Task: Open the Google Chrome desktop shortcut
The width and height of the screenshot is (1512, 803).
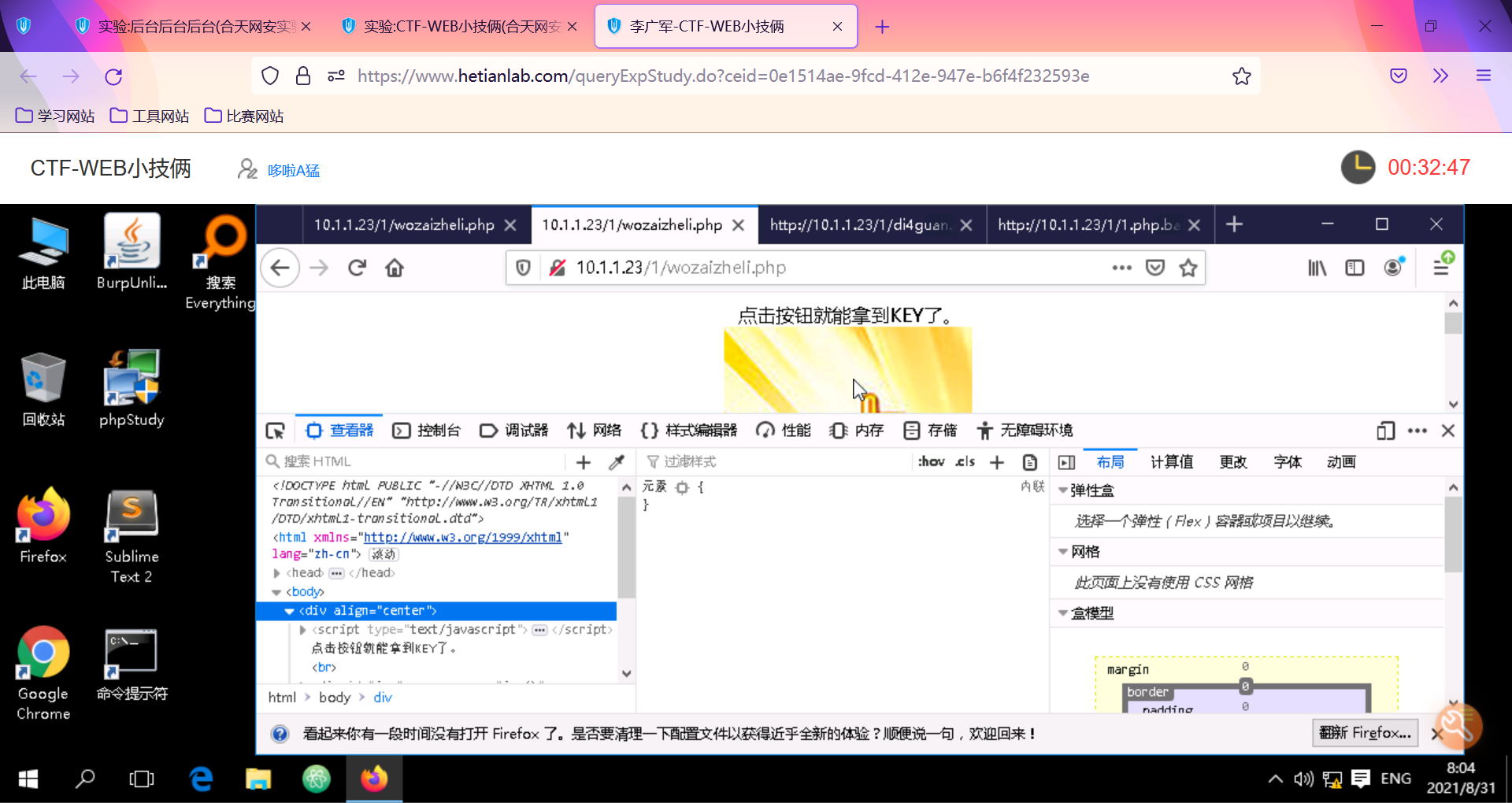Action: tap(43, 674)
